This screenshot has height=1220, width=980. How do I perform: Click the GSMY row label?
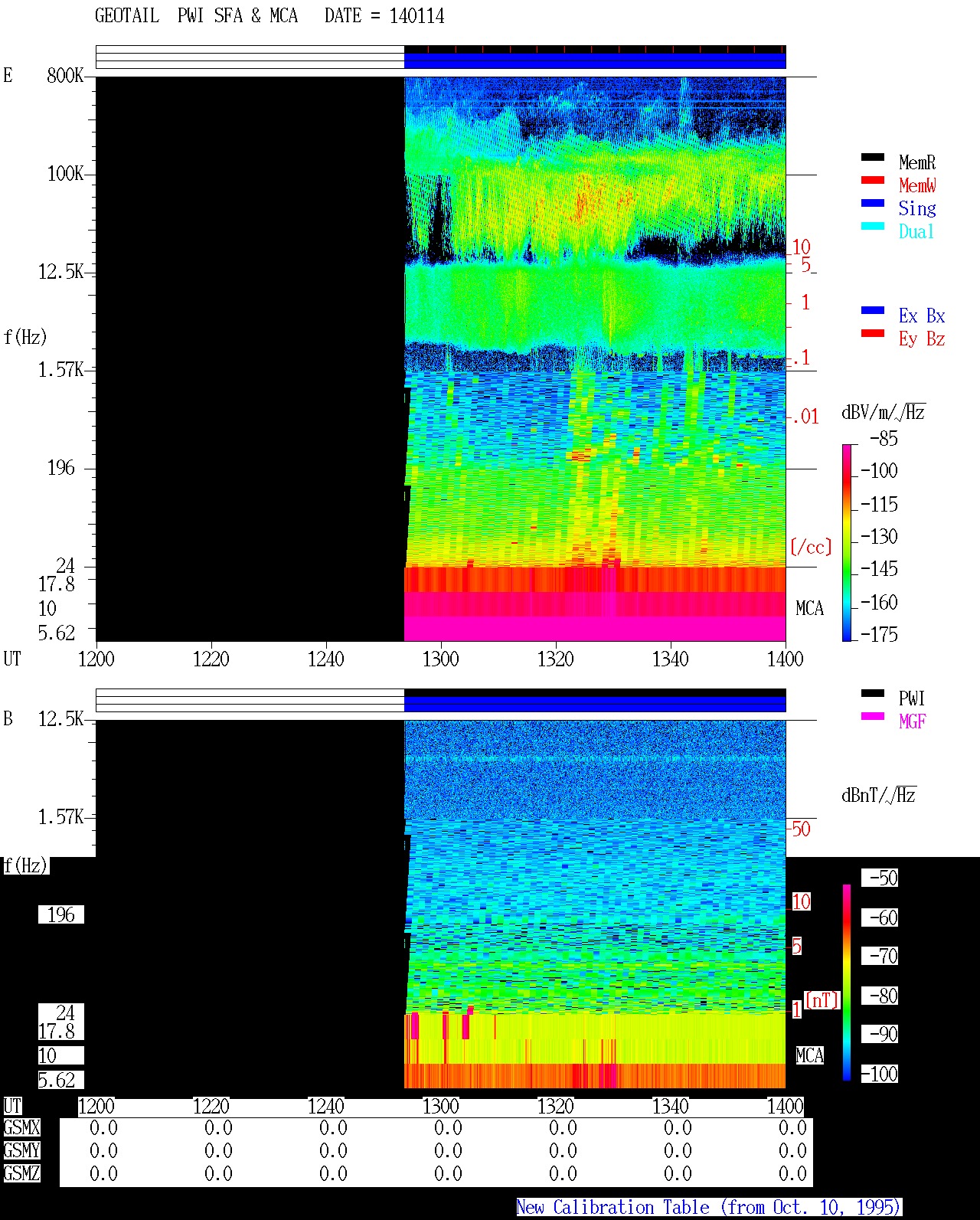21,1150
